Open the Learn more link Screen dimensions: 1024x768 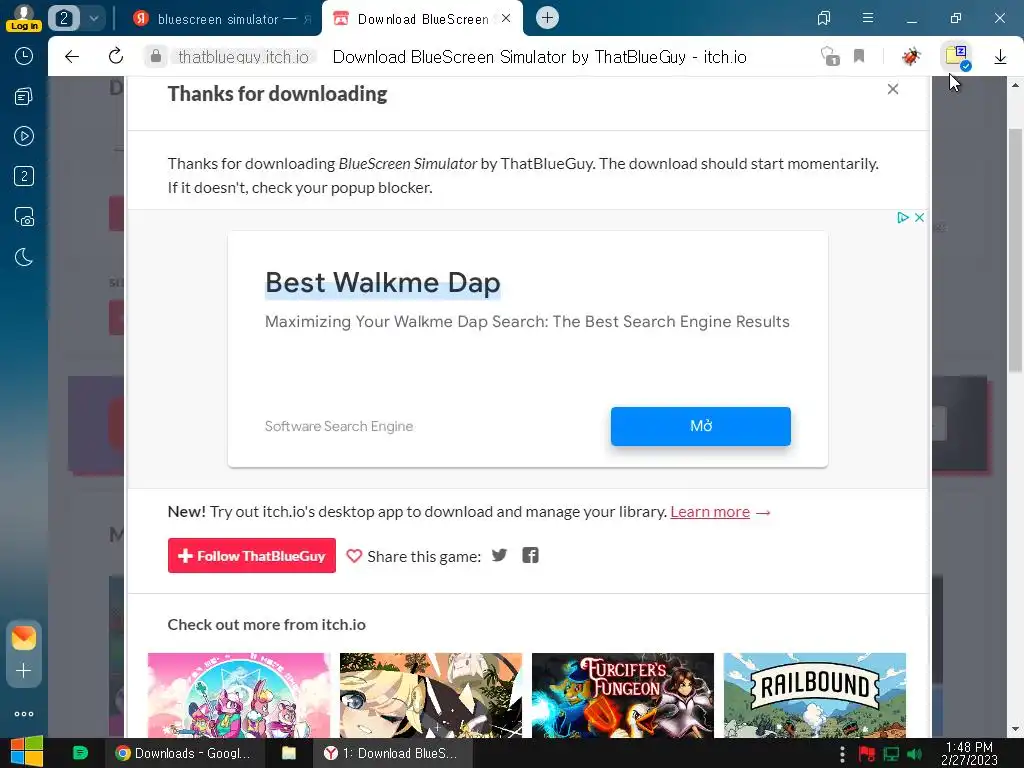710,512
